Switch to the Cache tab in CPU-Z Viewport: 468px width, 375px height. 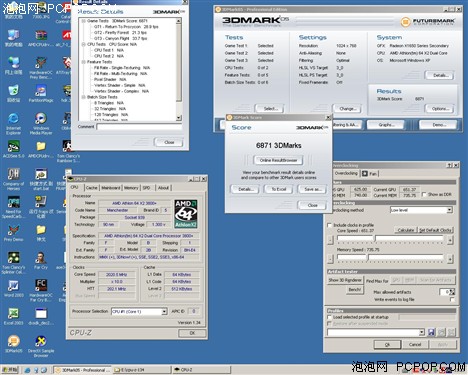91,188
